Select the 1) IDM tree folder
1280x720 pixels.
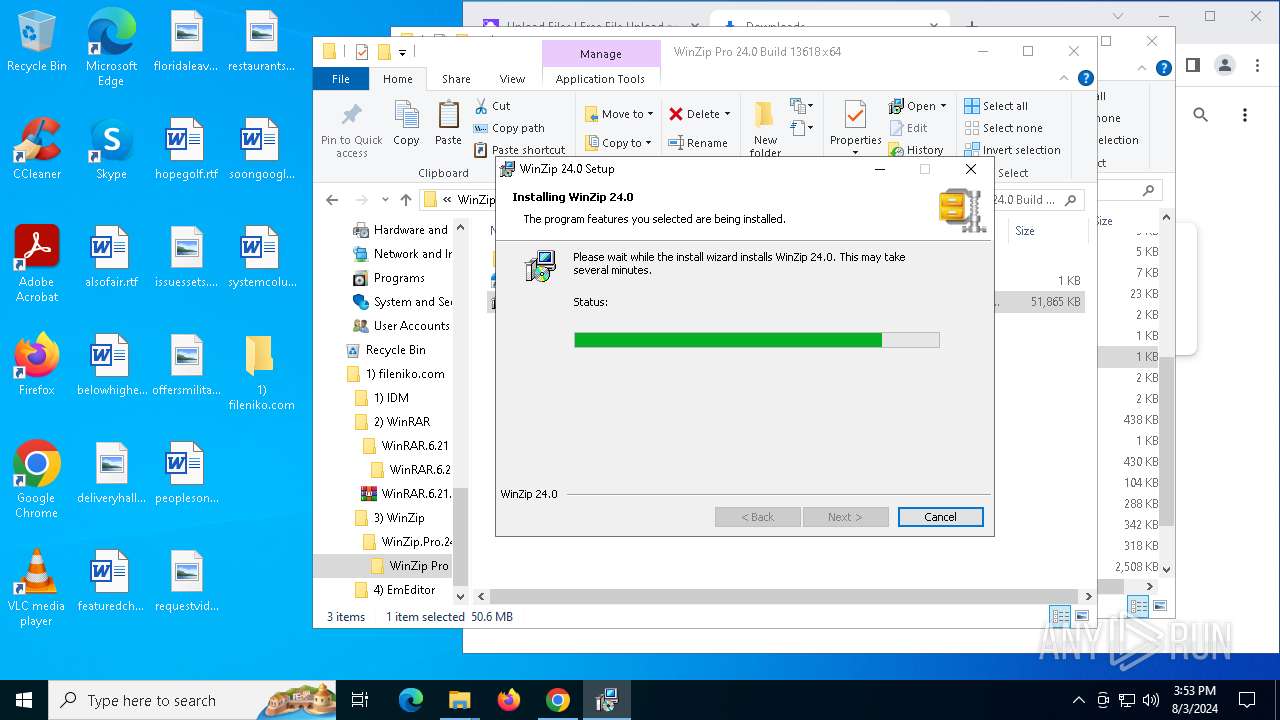tap(382, 398)
